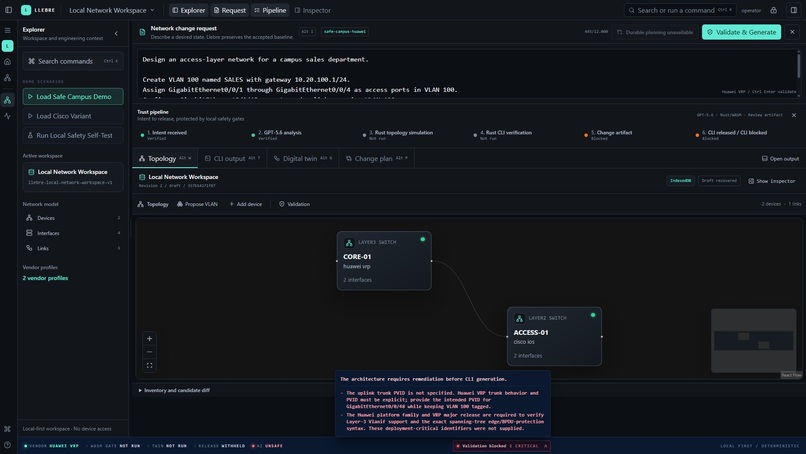806x454 pixels.
Task: Click Propose VLAN toolbar button
Action: 197,204
